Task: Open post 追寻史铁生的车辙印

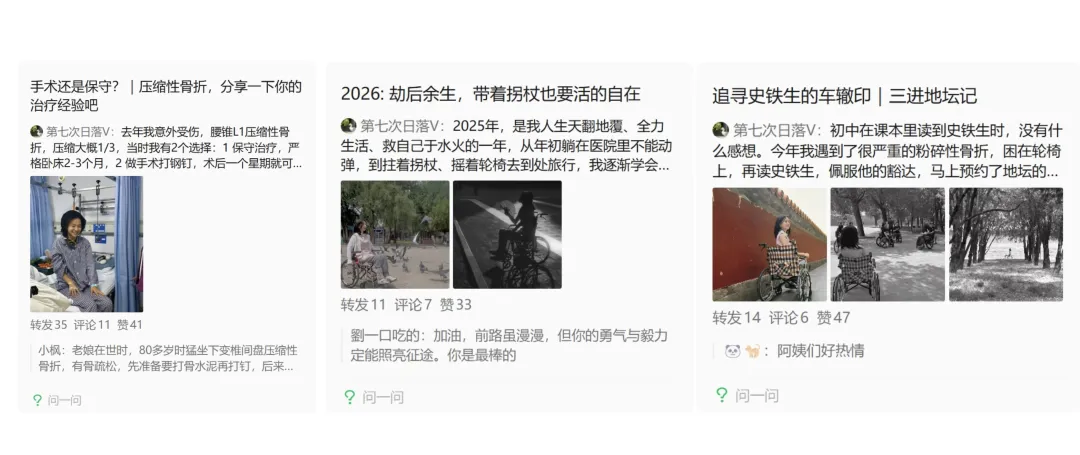Action: pos(844,96)
